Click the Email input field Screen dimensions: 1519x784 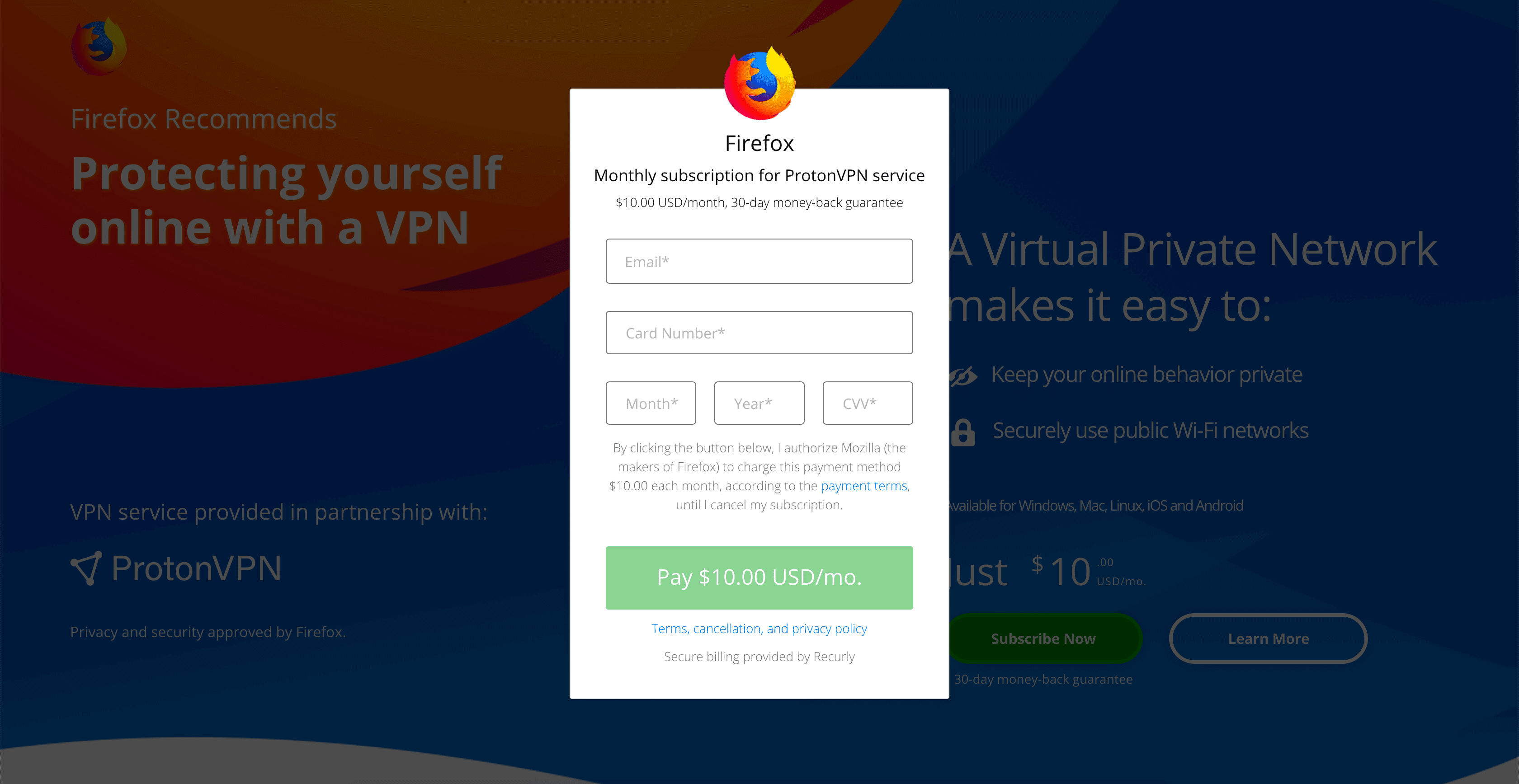tap(759, 261)
